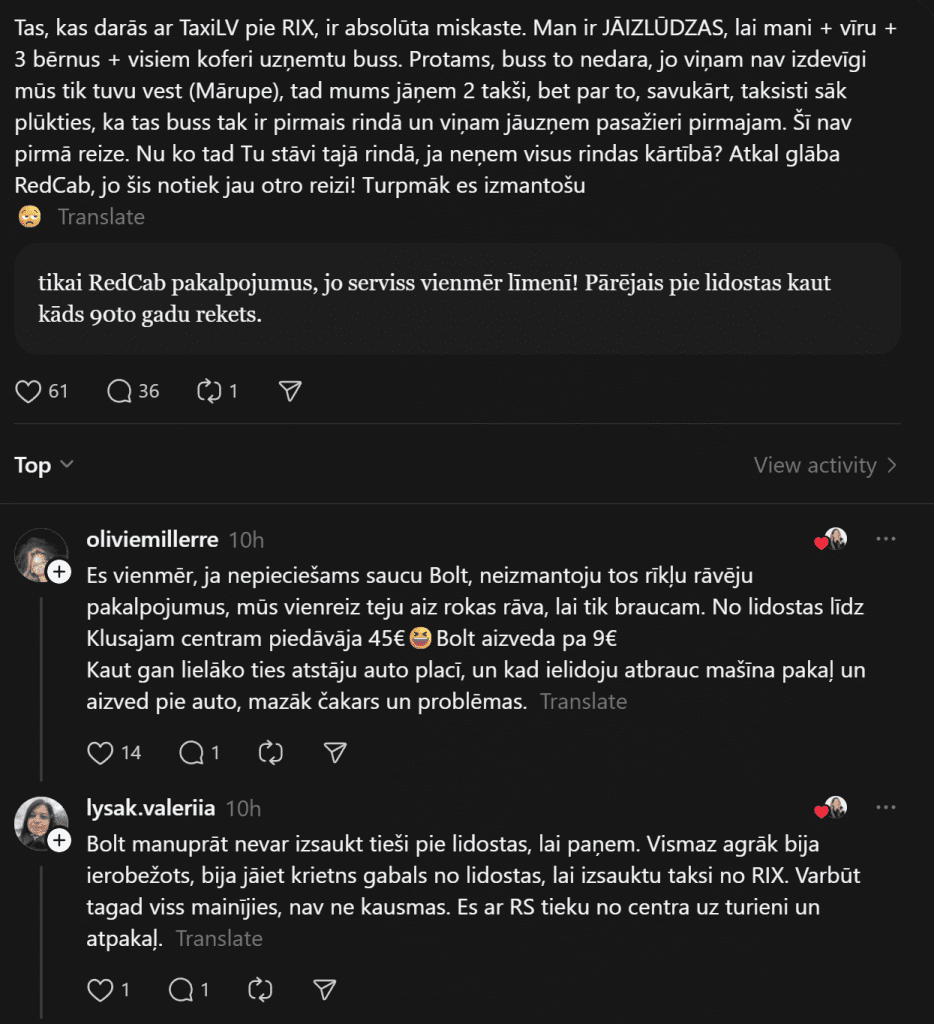Viewport: 934px width, 1024px height.
Task: Follow oliviemillerre via avatar plus badge
Action: click(59, 572)
